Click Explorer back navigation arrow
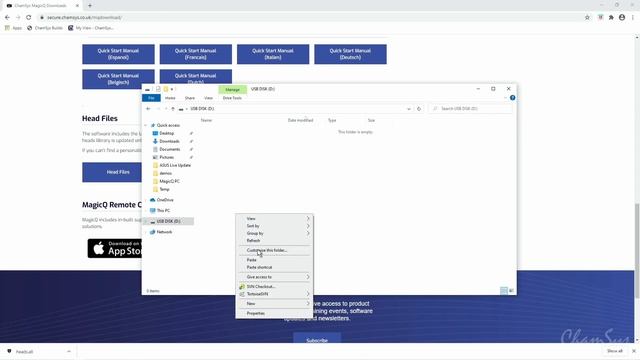 [148, 109]
